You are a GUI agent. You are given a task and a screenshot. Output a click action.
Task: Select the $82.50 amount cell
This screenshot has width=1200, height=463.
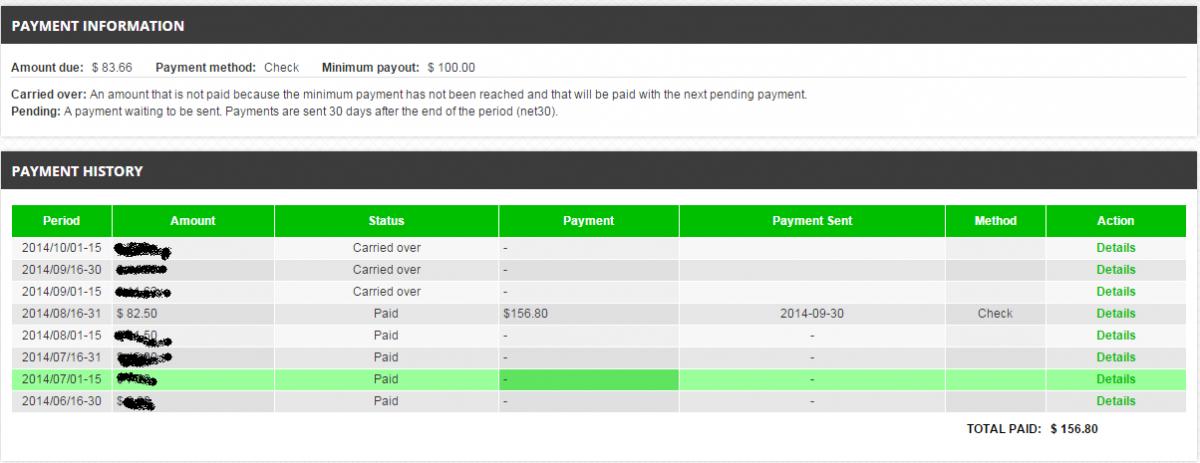[x=193, y=313]
